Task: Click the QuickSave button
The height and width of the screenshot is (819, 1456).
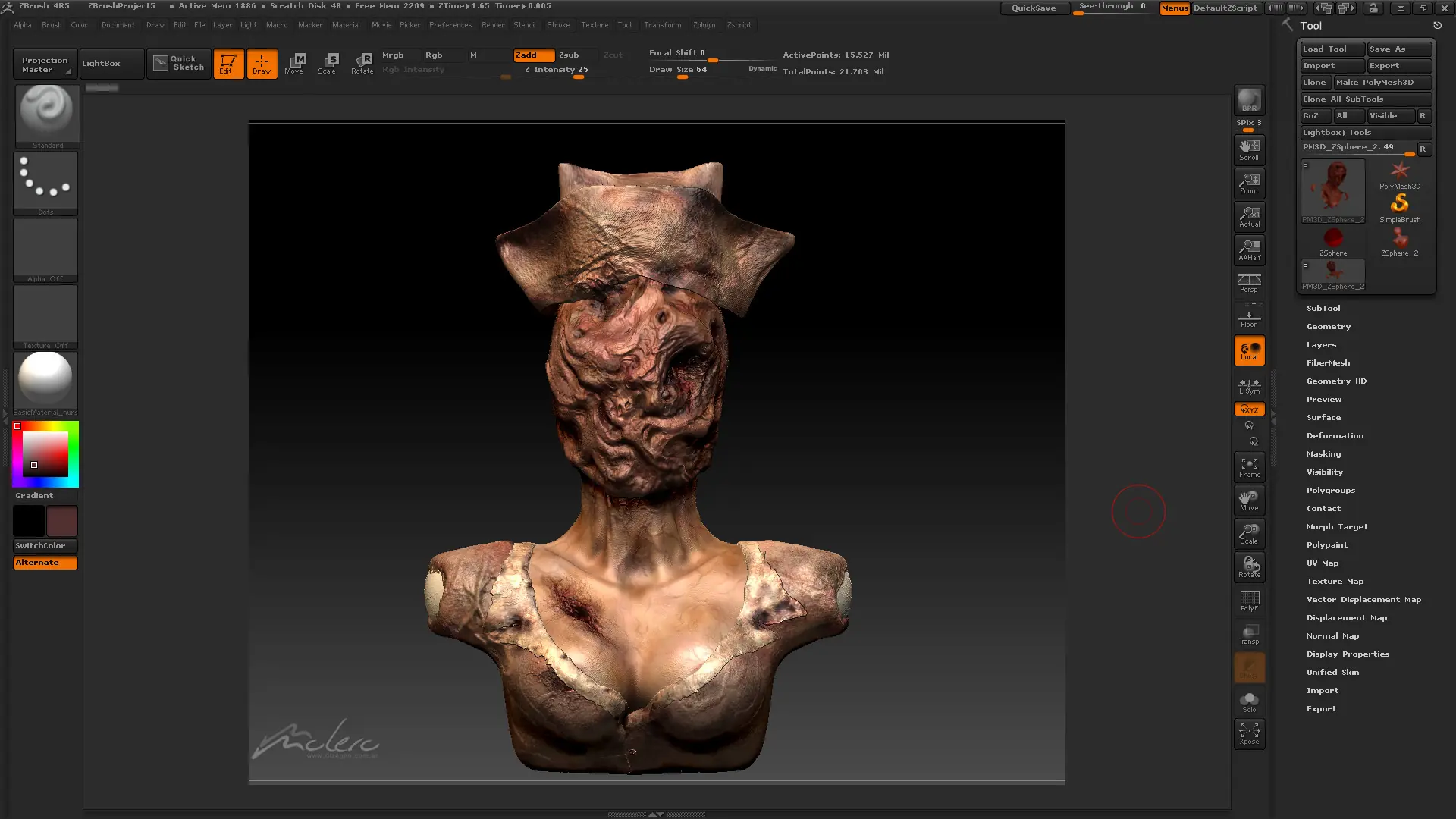Action: (1034, 8)
